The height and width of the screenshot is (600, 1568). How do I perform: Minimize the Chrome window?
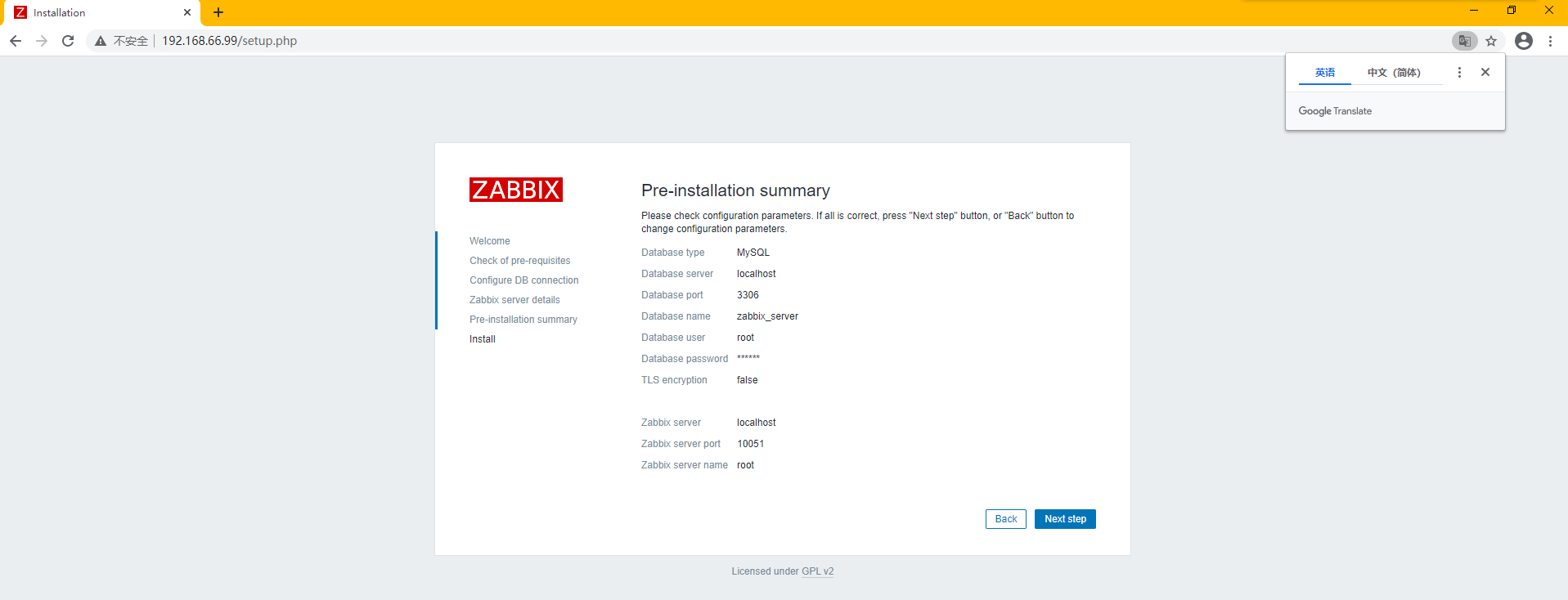(x=1474, y=11)
